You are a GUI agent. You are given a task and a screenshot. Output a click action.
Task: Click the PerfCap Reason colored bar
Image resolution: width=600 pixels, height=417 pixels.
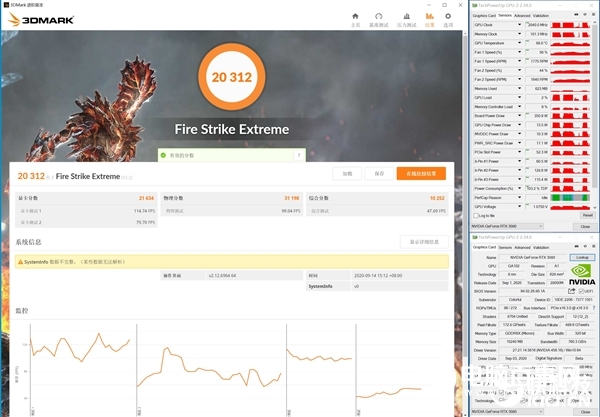click(x=574, y=197)
